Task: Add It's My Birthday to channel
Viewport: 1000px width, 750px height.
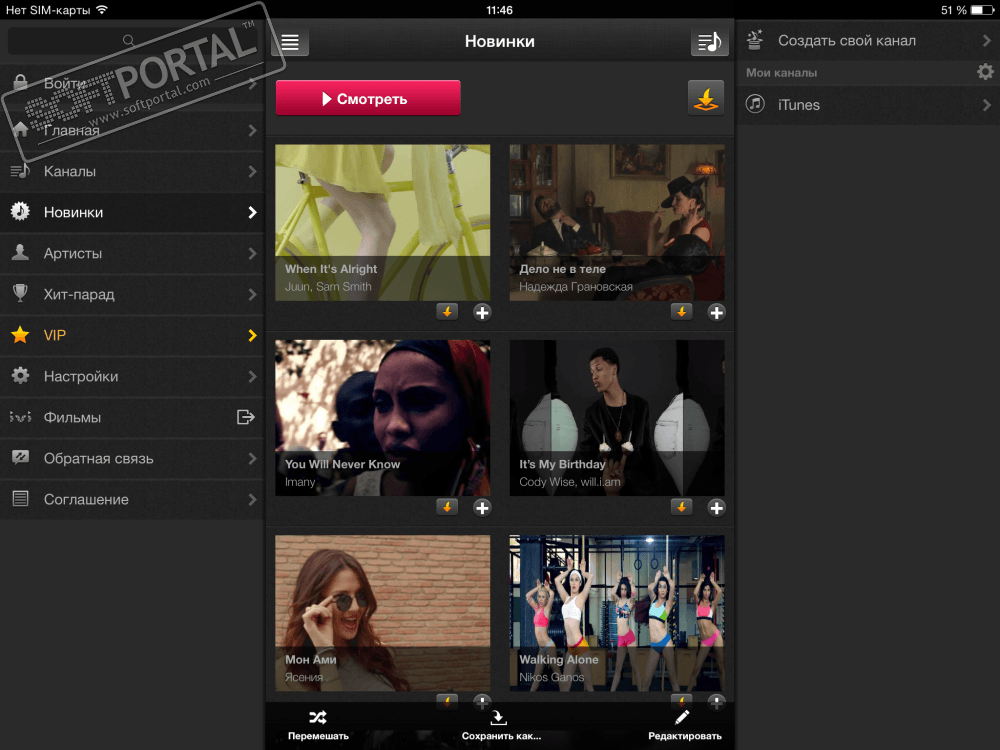Action: pos(716,508)
